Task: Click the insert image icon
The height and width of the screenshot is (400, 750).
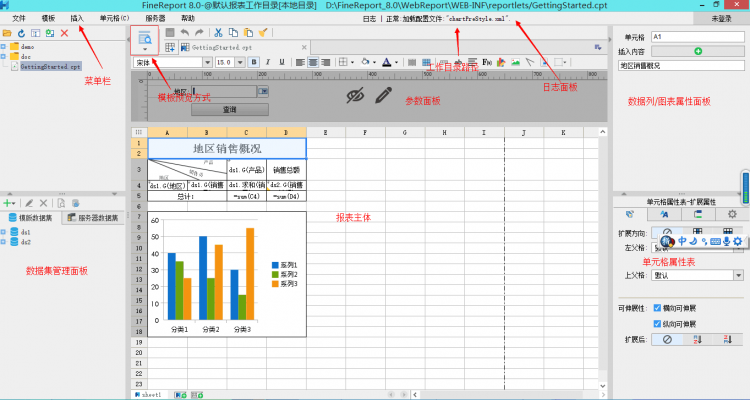Action: [515, 62]
